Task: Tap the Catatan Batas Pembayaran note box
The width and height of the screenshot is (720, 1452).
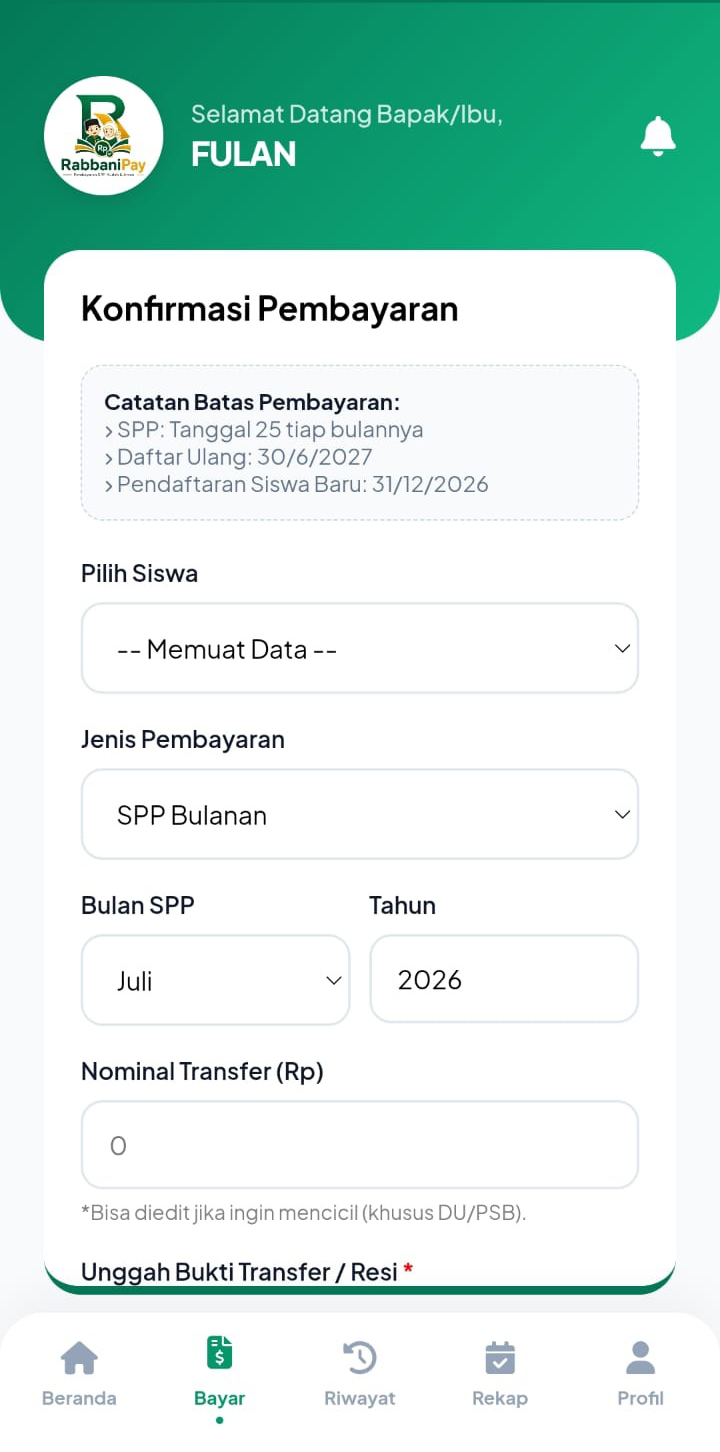Action: (x=360, y=443)
